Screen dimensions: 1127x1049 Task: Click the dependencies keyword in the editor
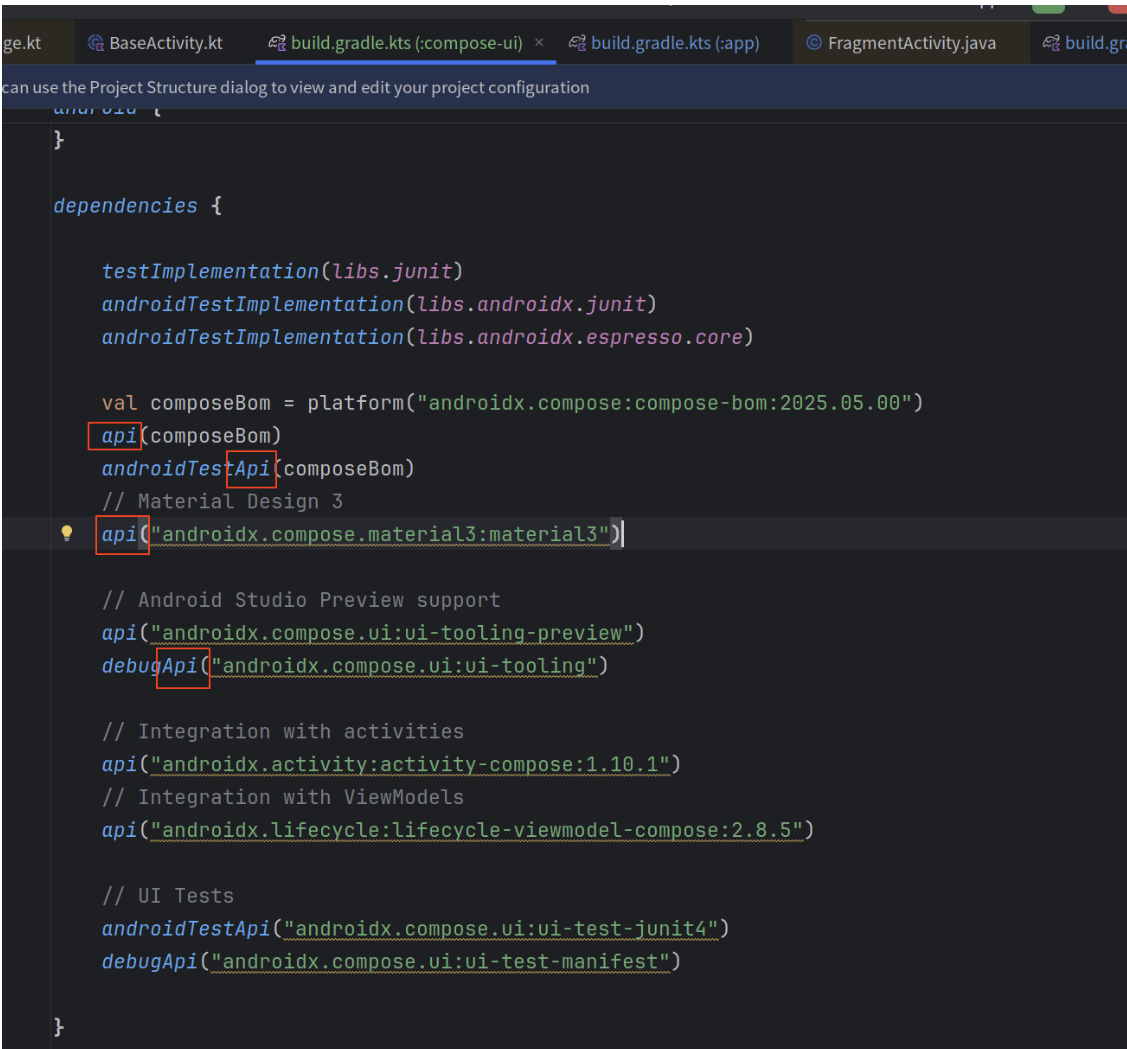tap(125, 205)
